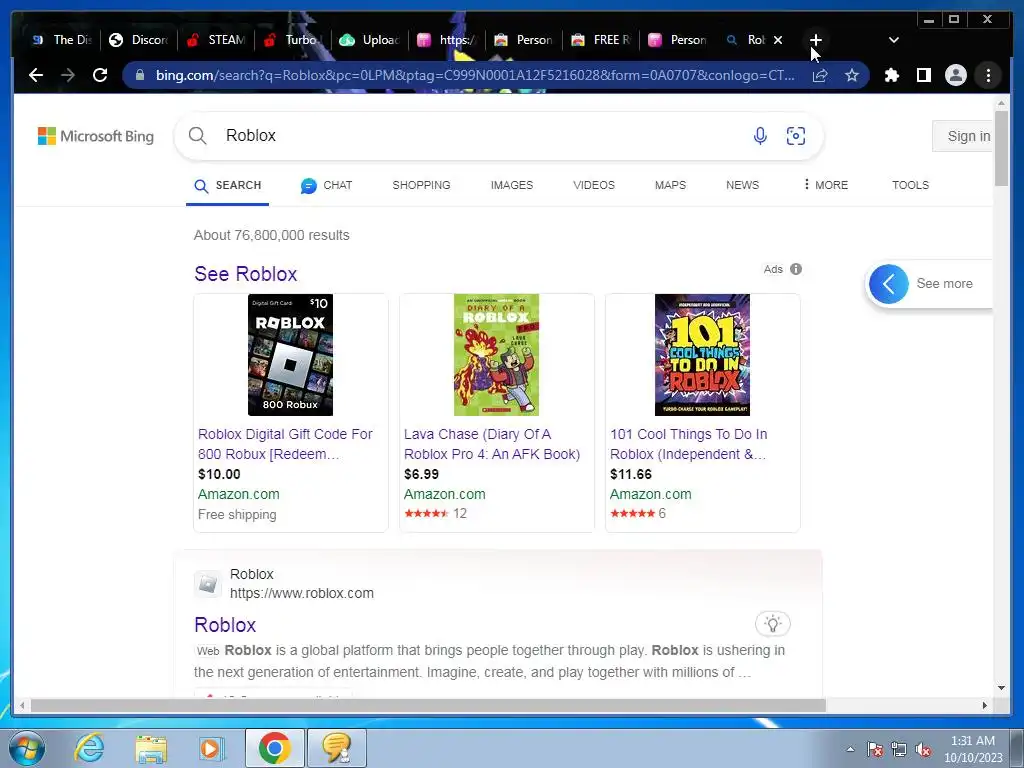
Task: Toggle the browser side panel icon
Action: click(923, 75)
